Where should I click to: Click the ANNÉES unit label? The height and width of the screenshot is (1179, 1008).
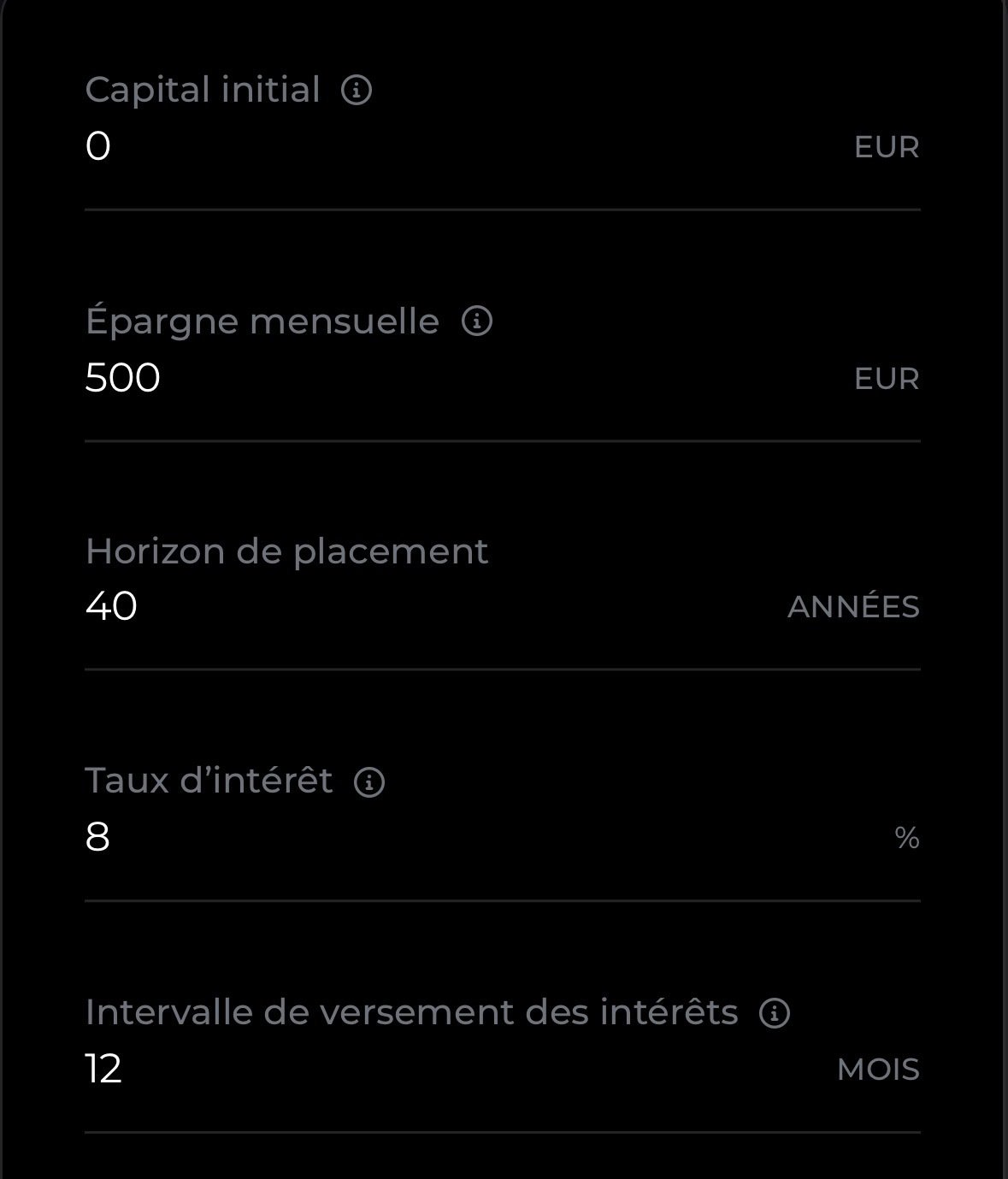pos(853,605)
